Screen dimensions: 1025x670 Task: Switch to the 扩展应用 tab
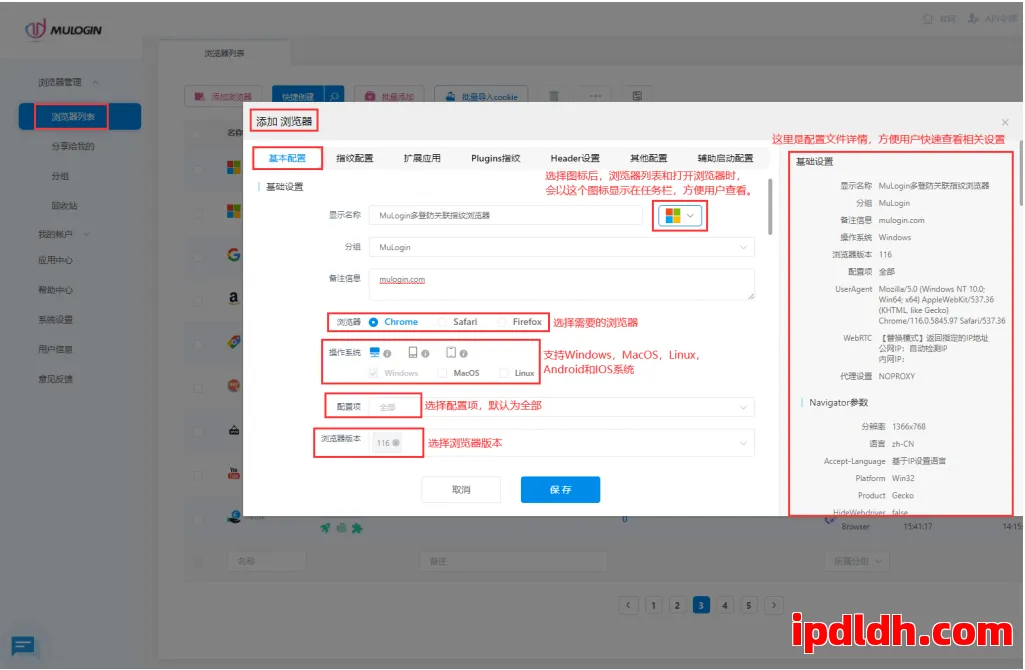click(422, 158)
